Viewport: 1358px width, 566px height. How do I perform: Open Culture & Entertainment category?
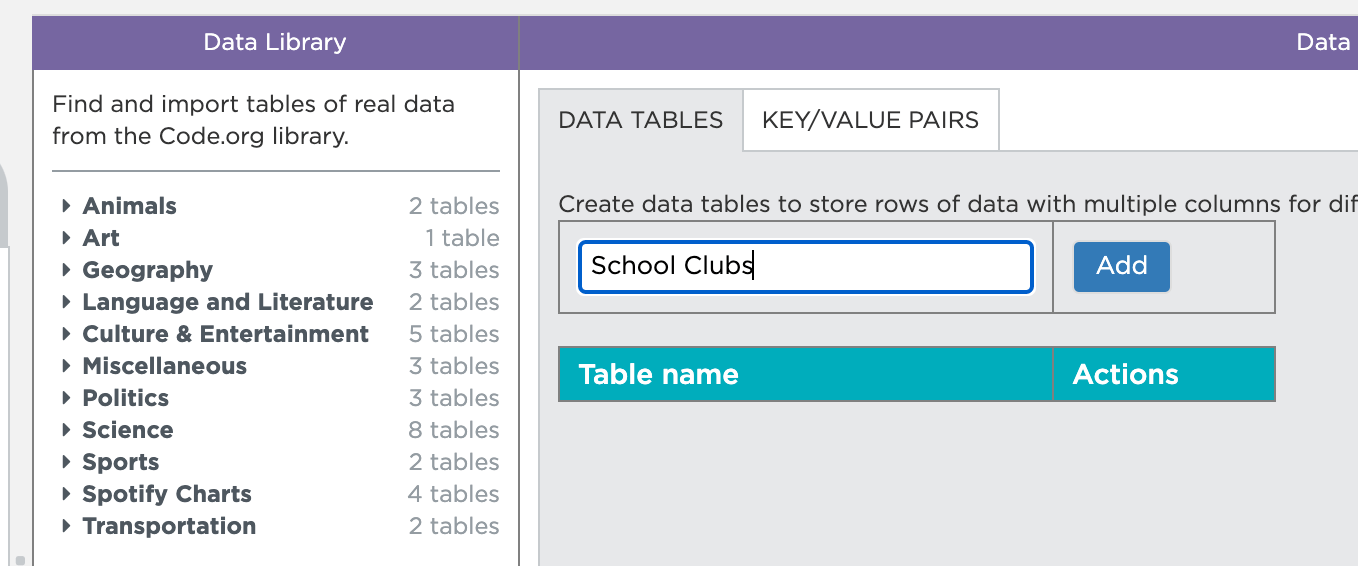click(x=225, y=334)
